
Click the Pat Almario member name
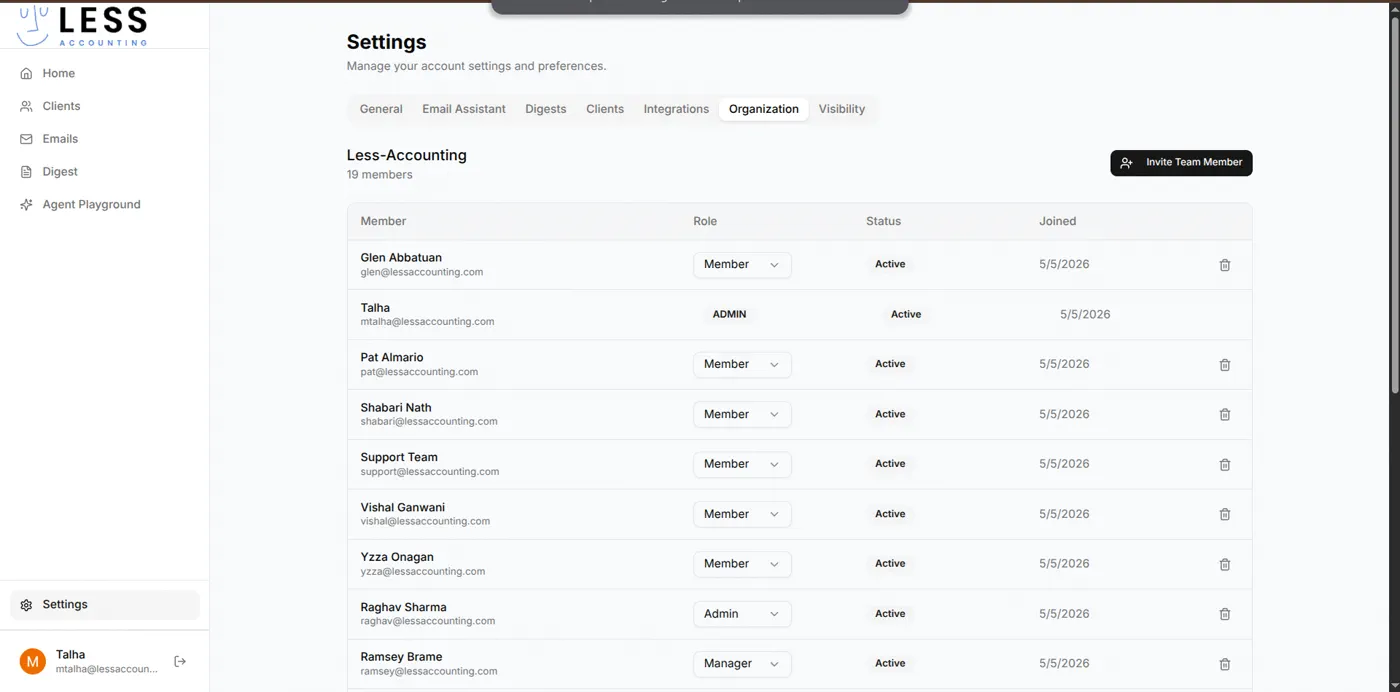(392, 357)
